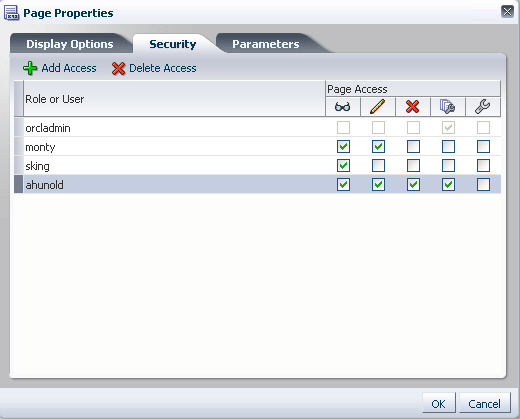
Task: Enable delete access for sking
Action: (x=413, y=165)
